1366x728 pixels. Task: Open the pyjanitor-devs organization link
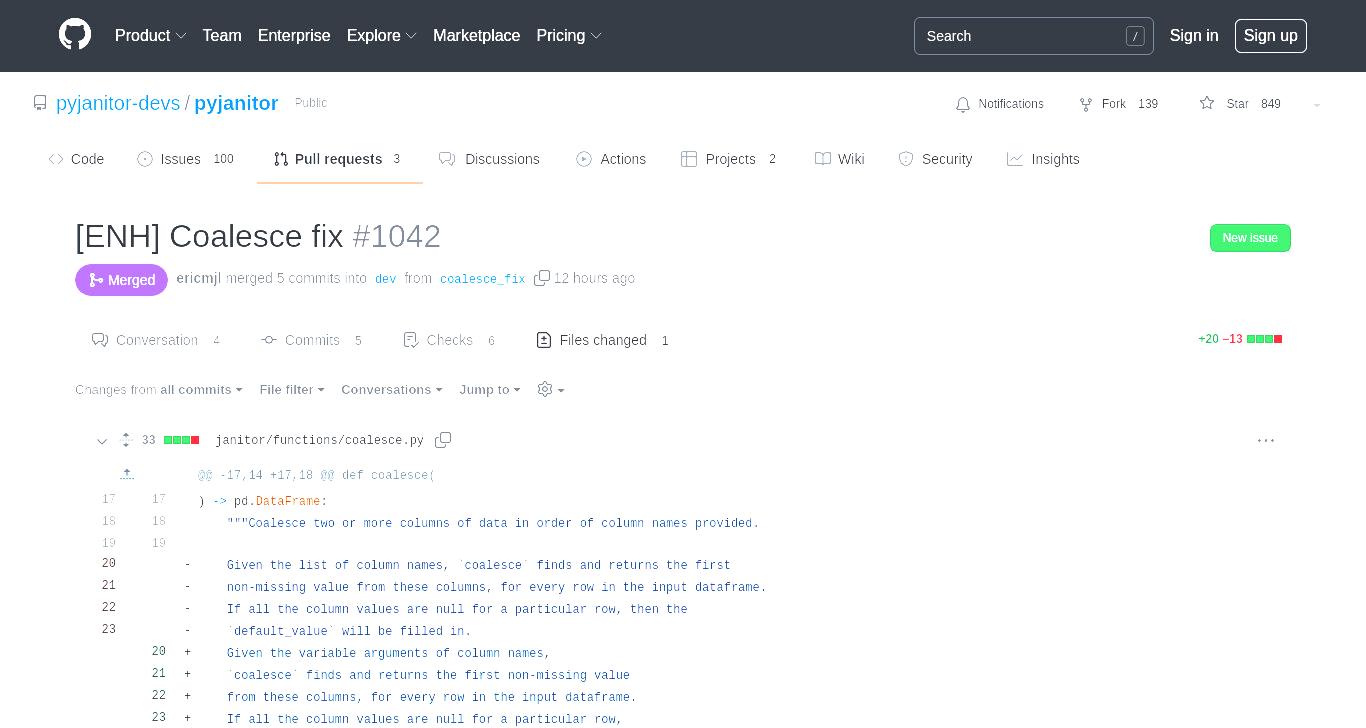point(118,103)
